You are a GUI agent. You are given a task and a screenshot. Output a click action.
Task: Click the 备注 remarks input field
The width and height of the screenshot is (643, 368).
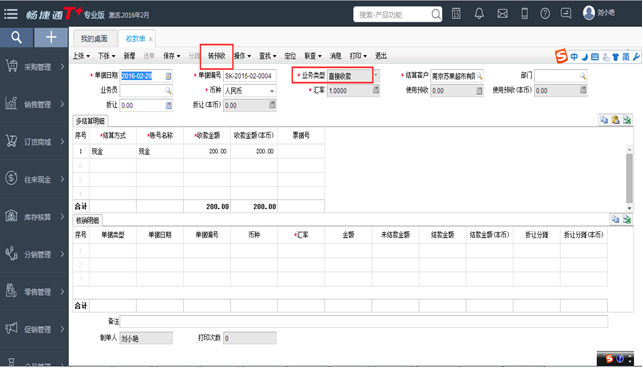click(364, 322)
